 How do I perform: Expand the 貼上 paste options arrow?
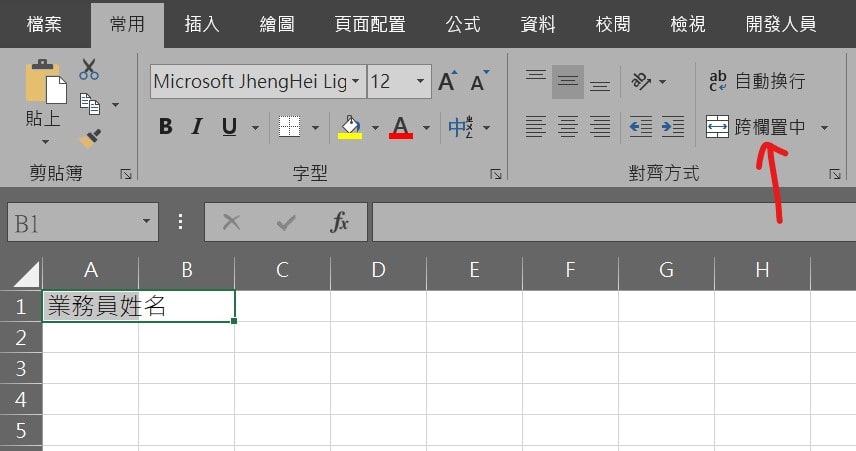click(45, 142)
